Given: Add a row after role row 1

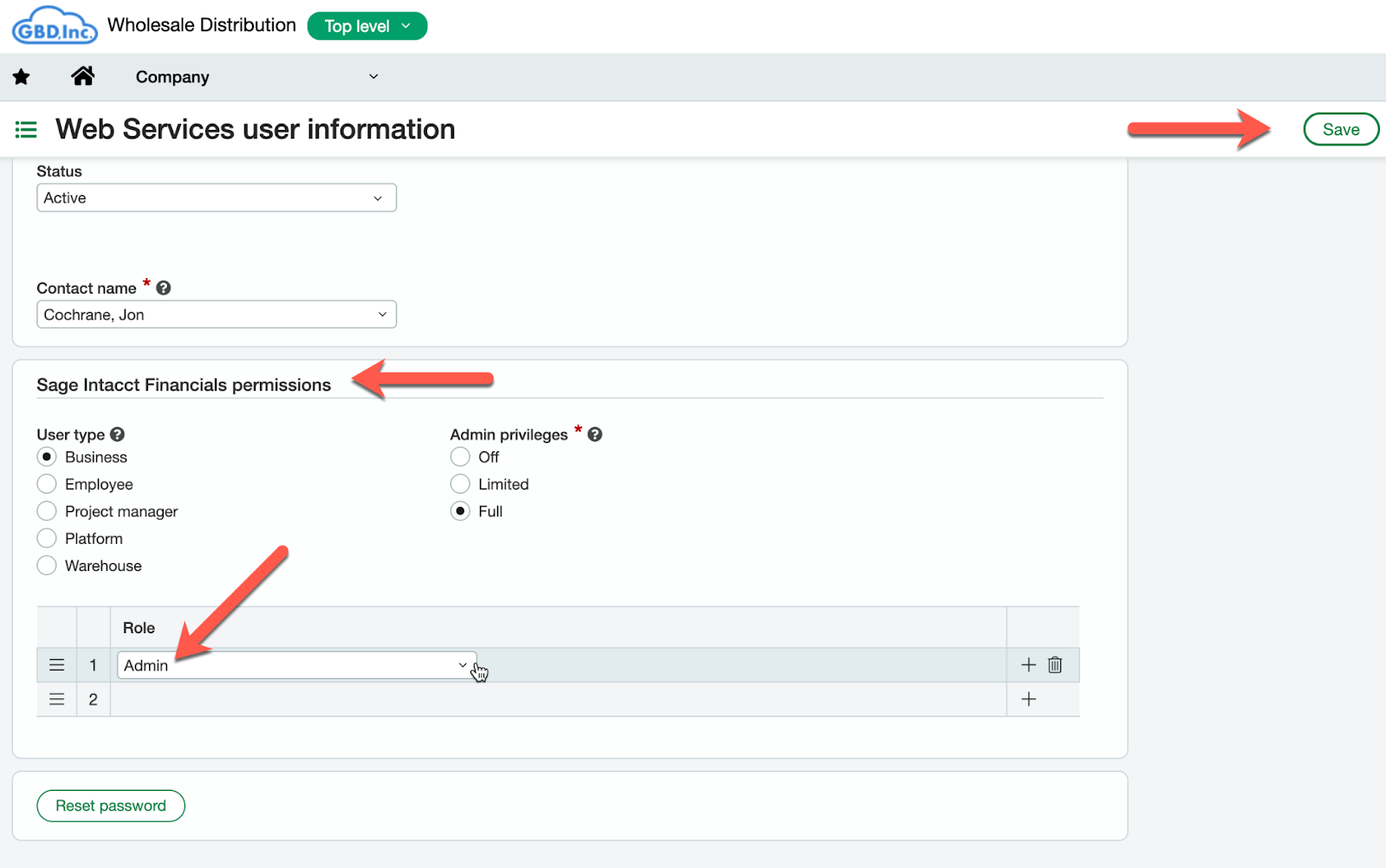Looking at the screenshot, I should coord(1028,664).
